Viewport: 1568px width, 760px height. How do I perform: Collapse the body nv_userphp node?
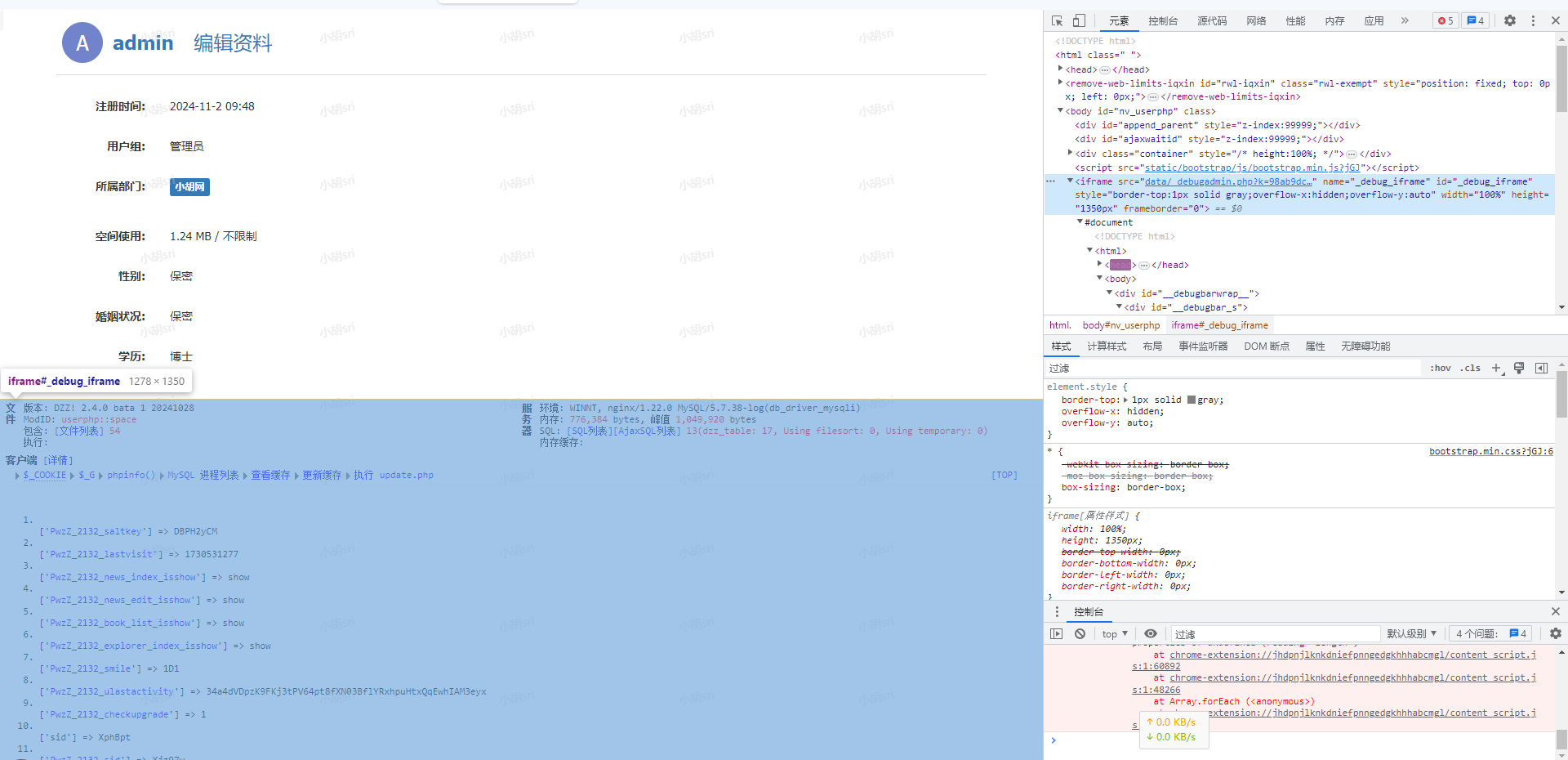click(x=1060, y=110)
